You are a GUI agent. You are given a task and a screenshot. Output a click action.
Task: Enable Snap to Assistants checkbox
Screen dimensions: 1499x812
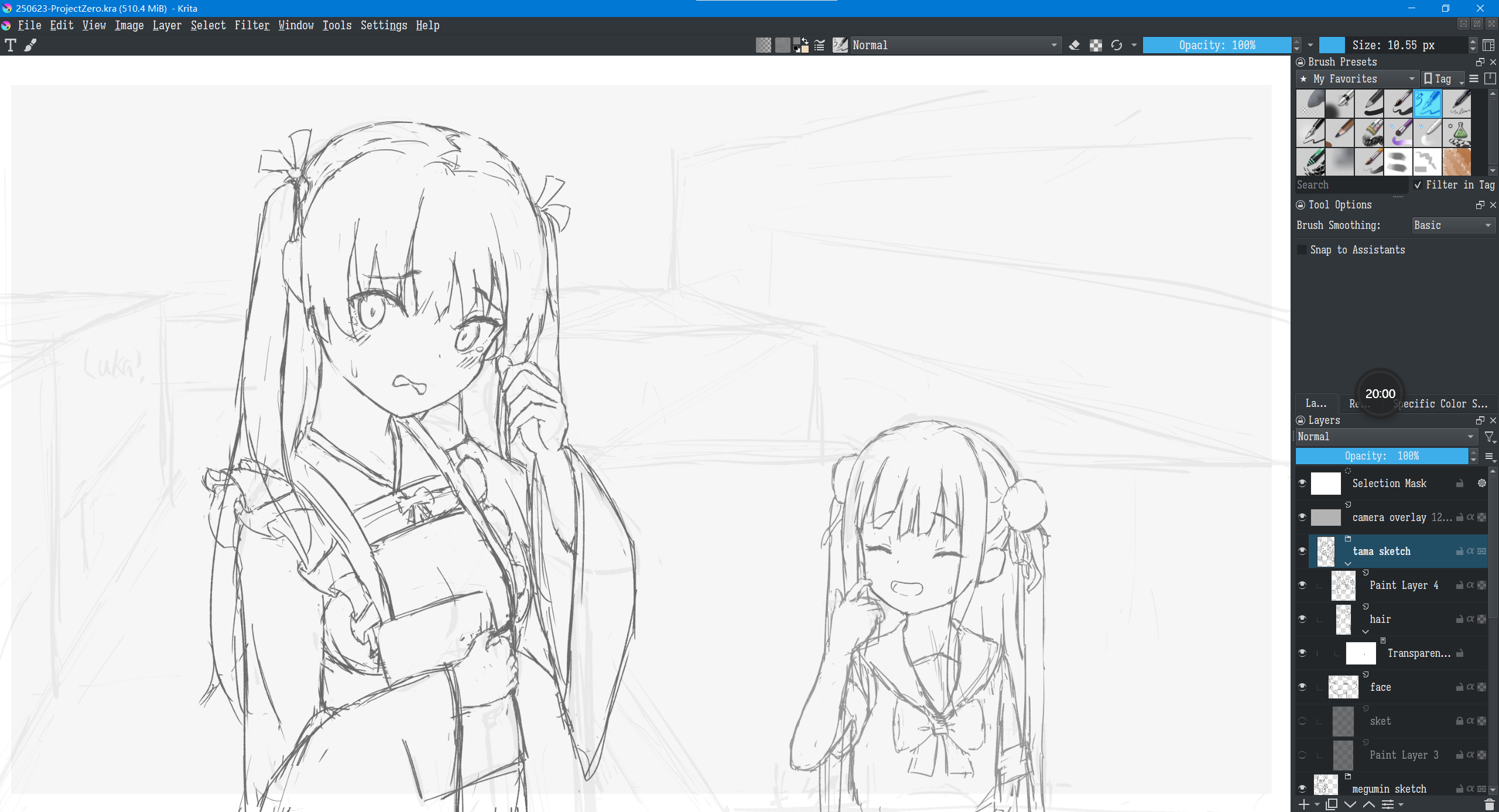coord(1302,250)
